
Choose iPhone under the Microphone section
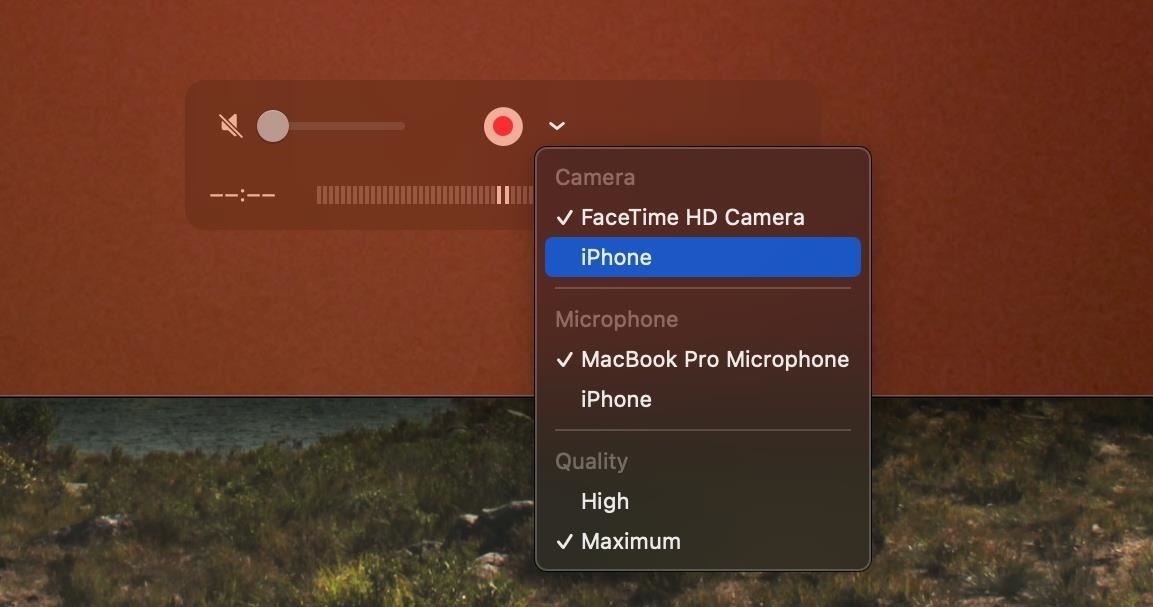coord(616,400)
